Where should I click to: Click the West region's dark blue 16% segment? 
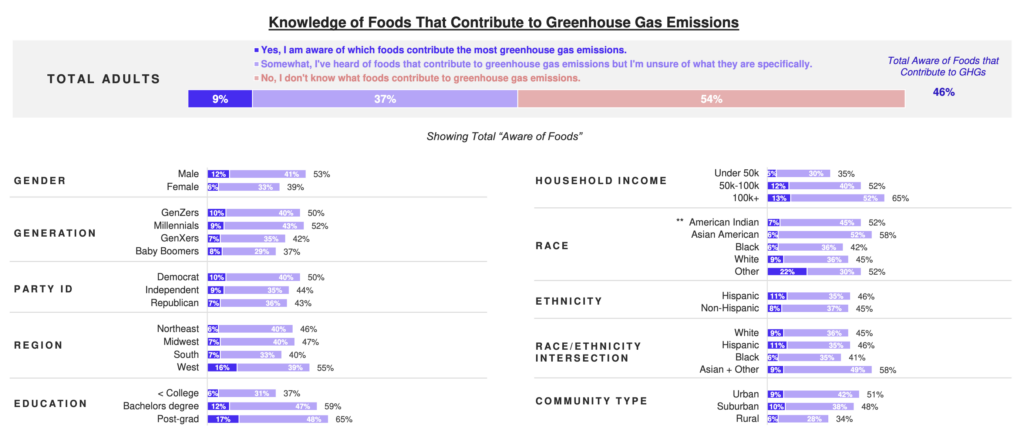[223, 368]
